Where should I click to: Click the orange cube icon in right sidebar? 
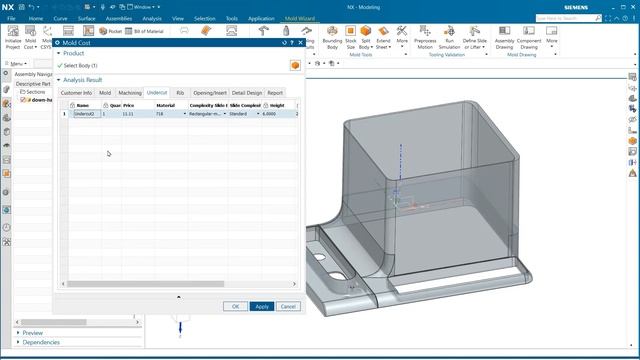tap(632, 141)
